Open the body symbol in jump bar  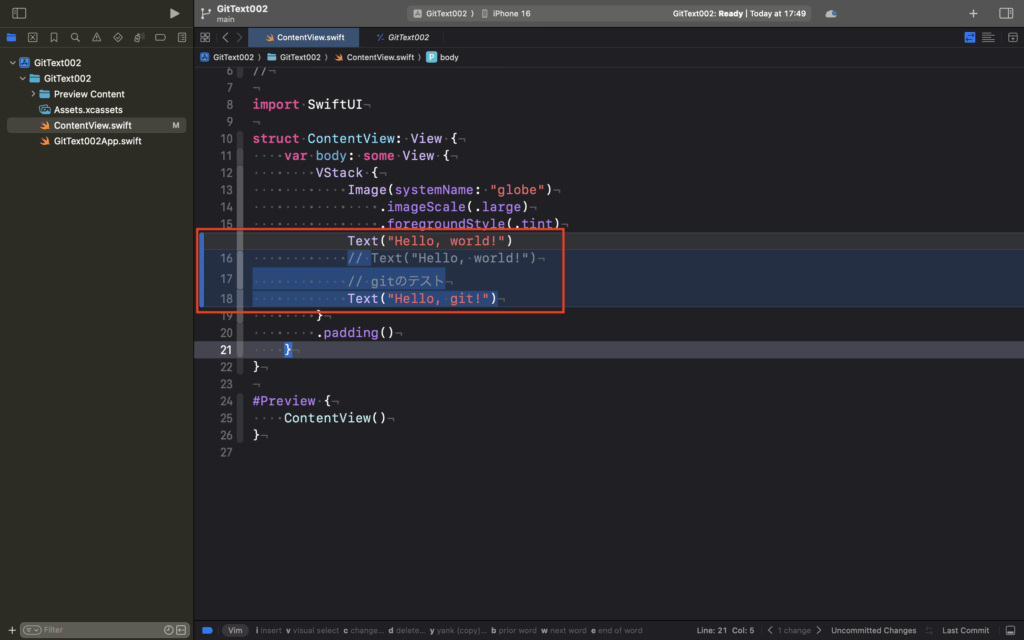tap(442, 57)
